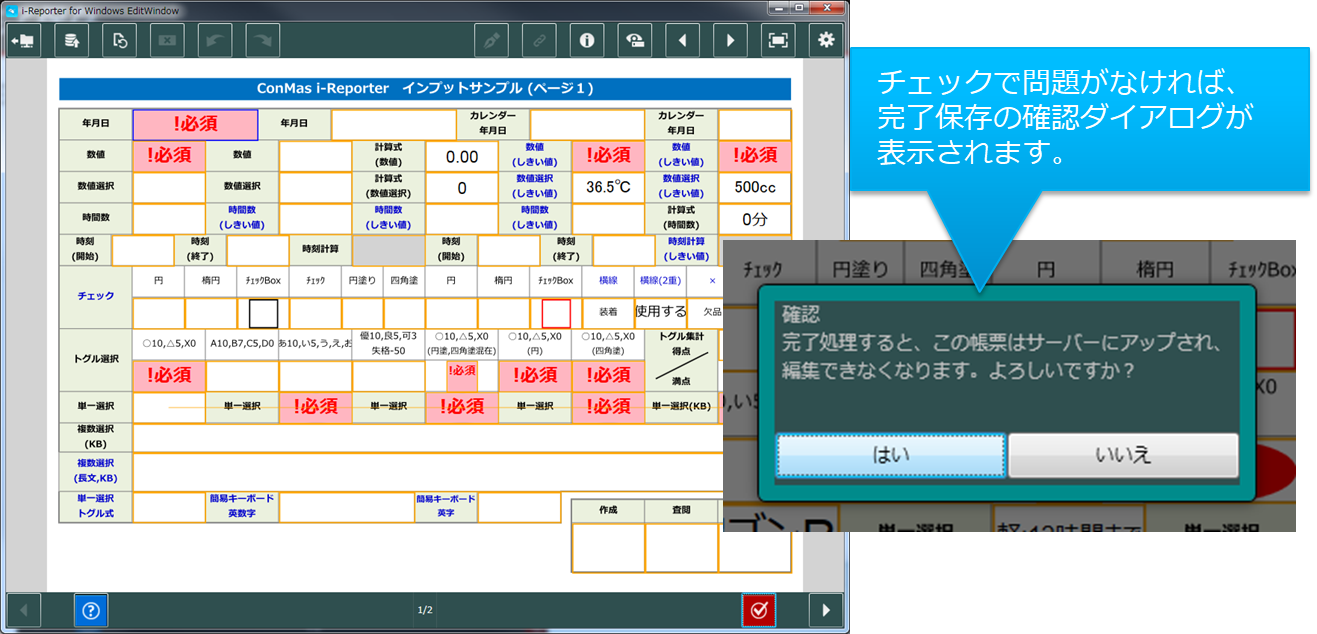Open the 36.5℃ numeric selection field

(608, 188)
